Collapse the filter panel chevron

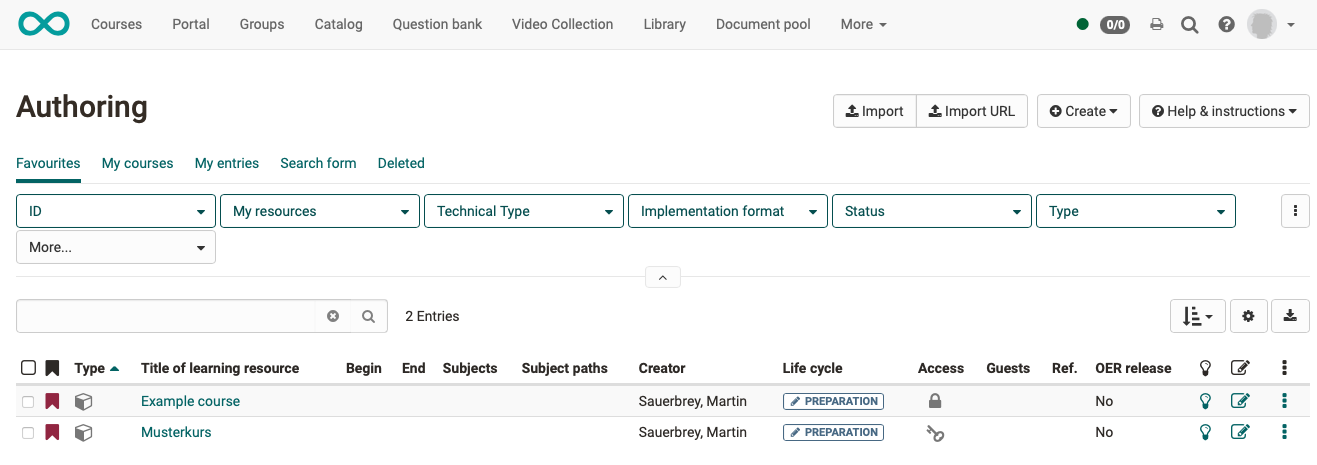coord(663,277)
